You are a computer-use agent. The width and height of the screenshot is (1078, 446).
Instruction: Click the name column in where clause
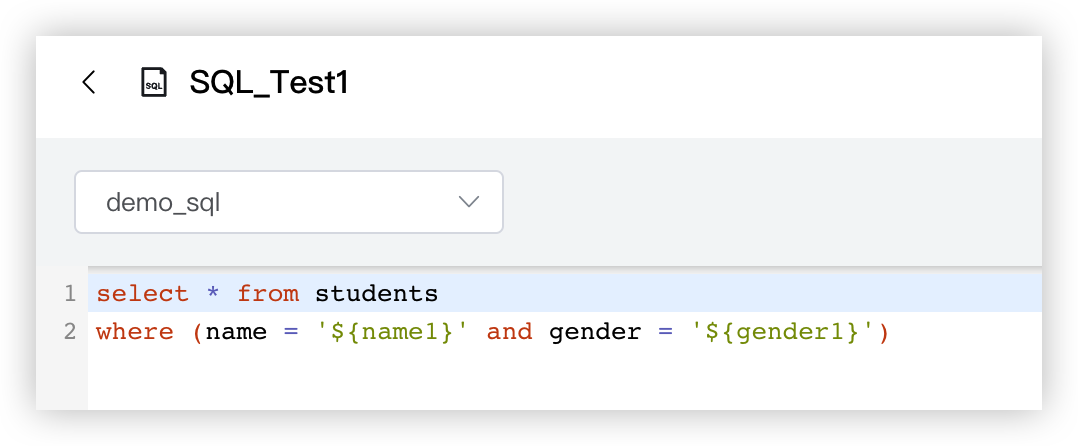tap(236, 331)
